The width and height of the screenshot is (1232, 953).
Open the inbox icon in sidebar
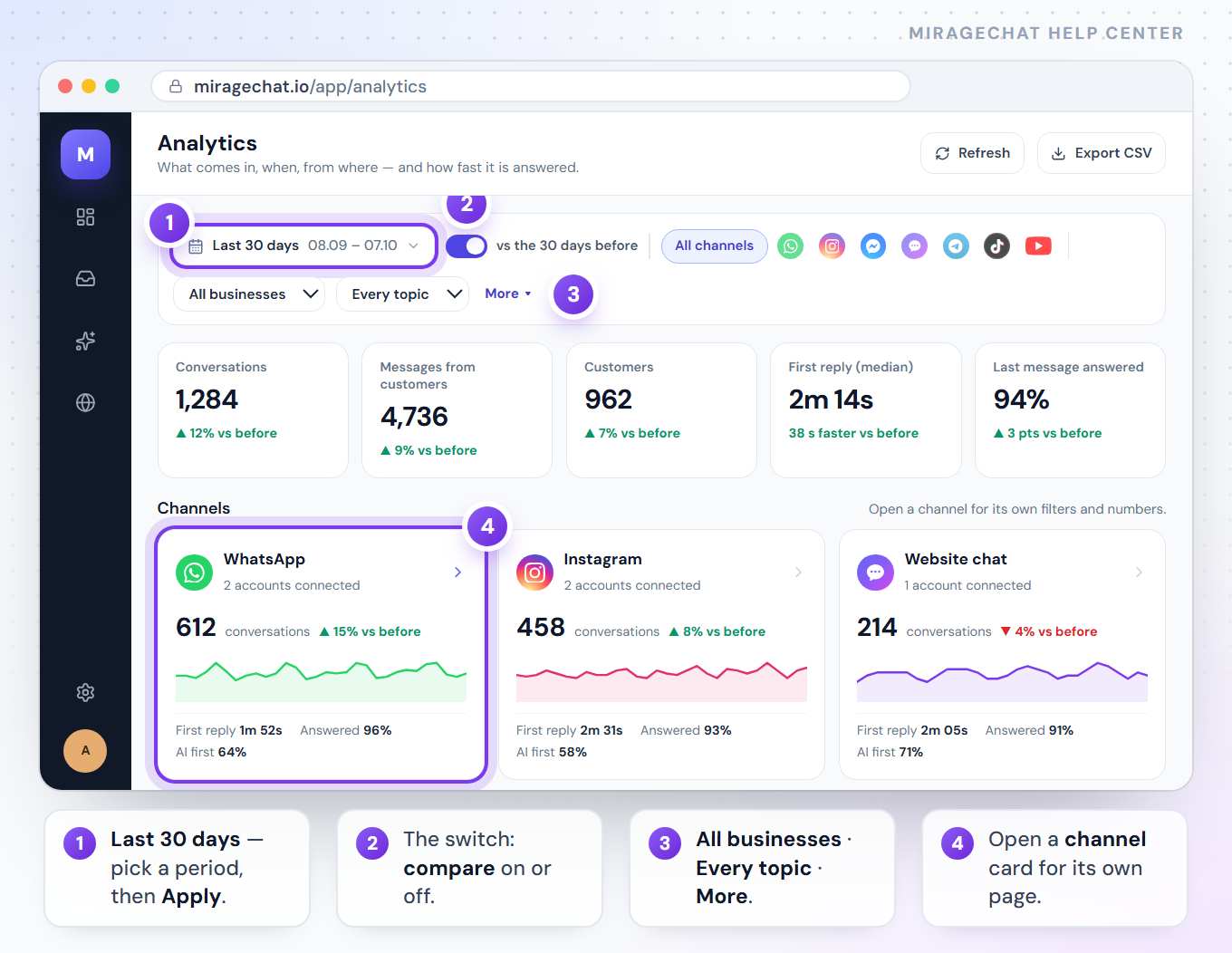(x=85, y=279)
